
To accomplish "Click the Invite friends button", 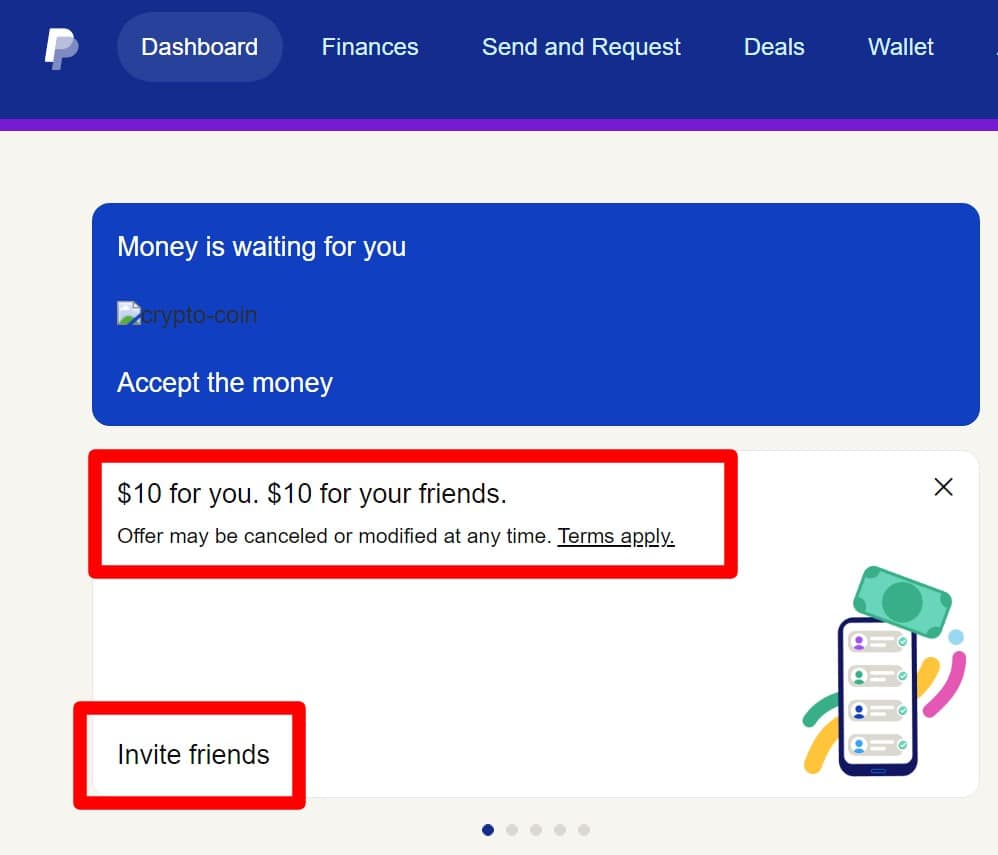I will [193, 754].
